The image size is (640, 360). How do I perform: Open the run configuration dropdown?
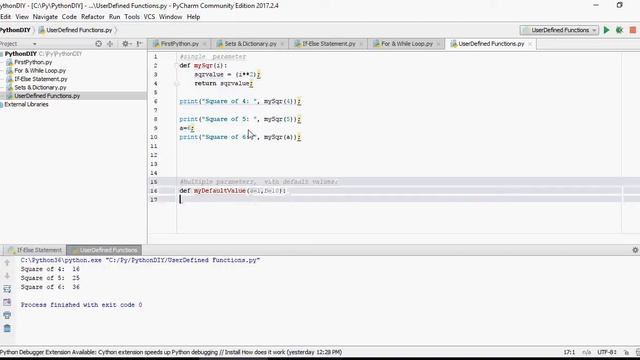pyautogui.click(x=559, y=30)
